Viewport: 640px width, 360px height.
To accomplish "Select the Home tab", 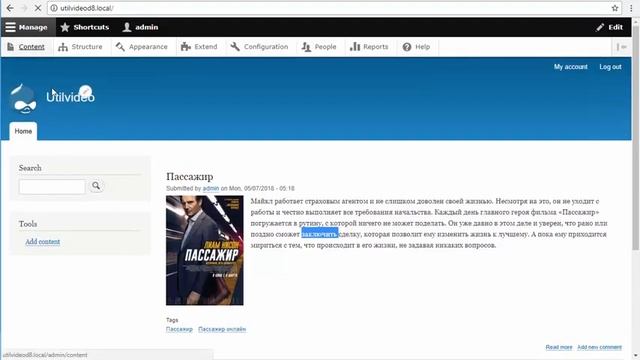I will pos(23,131).
